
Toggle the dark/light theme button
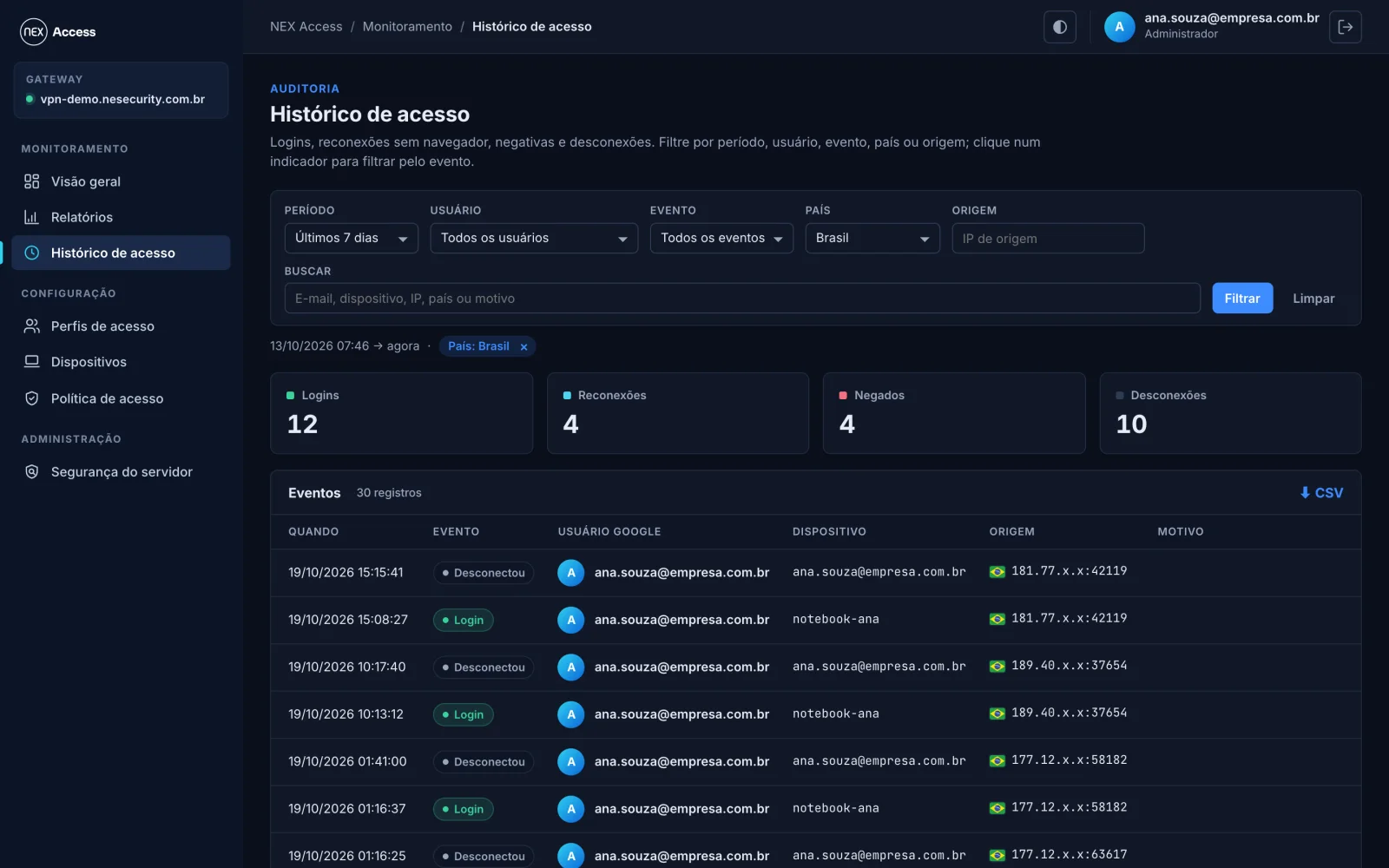[1060, 27]
